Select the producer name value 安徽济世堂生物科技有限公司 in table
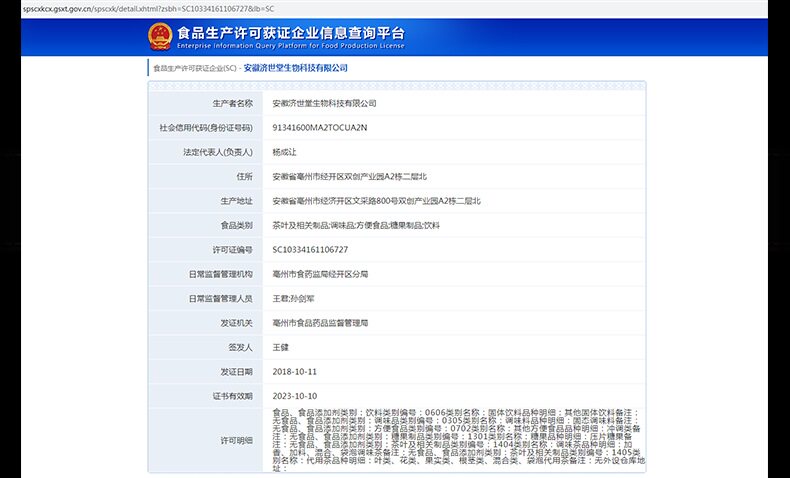 324,103
